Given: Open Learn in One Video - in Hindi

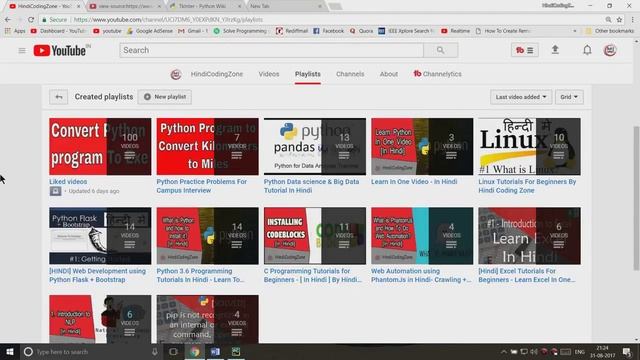Looking at the screenshot, I should point(414,182).
